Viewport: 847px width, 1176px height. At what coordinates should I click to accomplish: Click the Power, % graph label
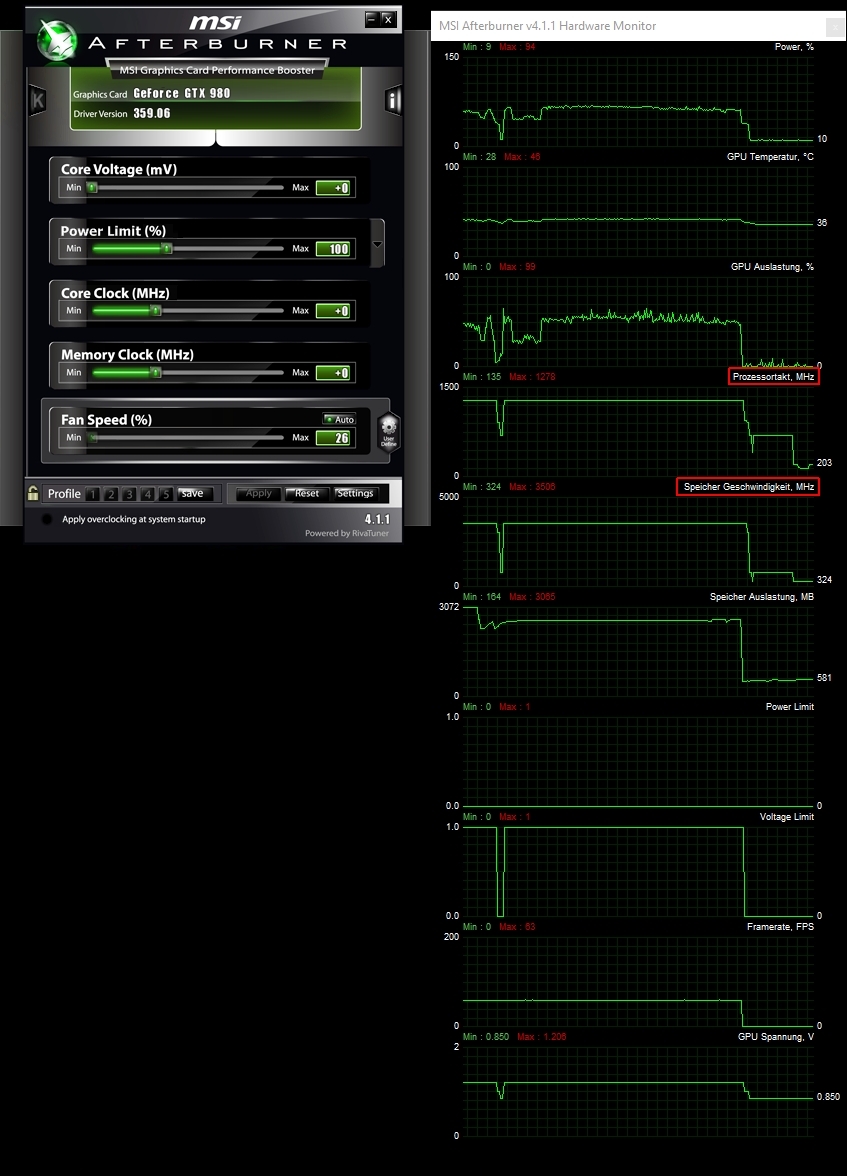click(794, 46)
